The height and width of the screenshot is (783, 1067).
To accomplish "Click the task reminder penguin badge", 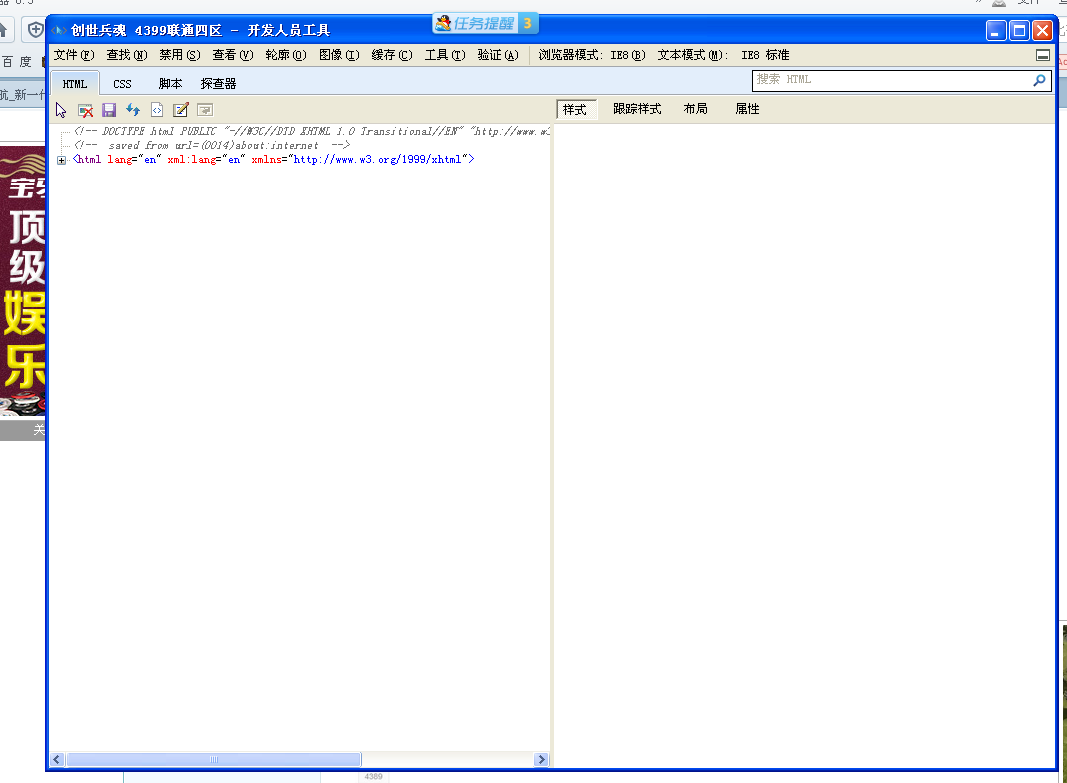I will [485, 23].
